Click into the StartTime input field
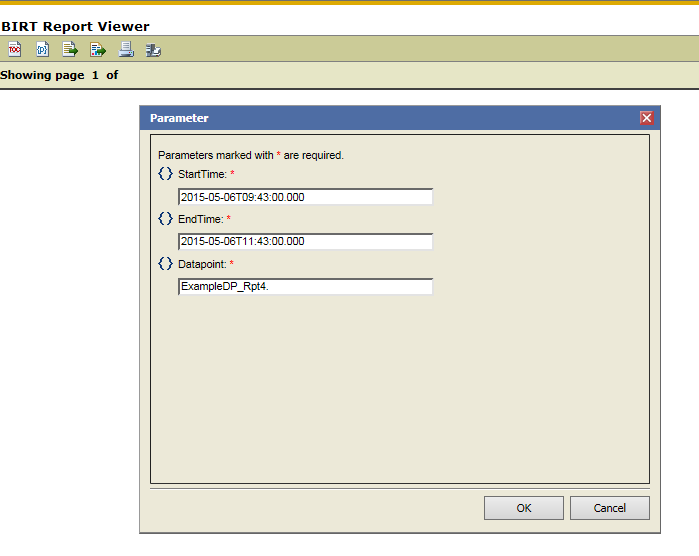The image size is (699, 556). [x=305, y=197]
